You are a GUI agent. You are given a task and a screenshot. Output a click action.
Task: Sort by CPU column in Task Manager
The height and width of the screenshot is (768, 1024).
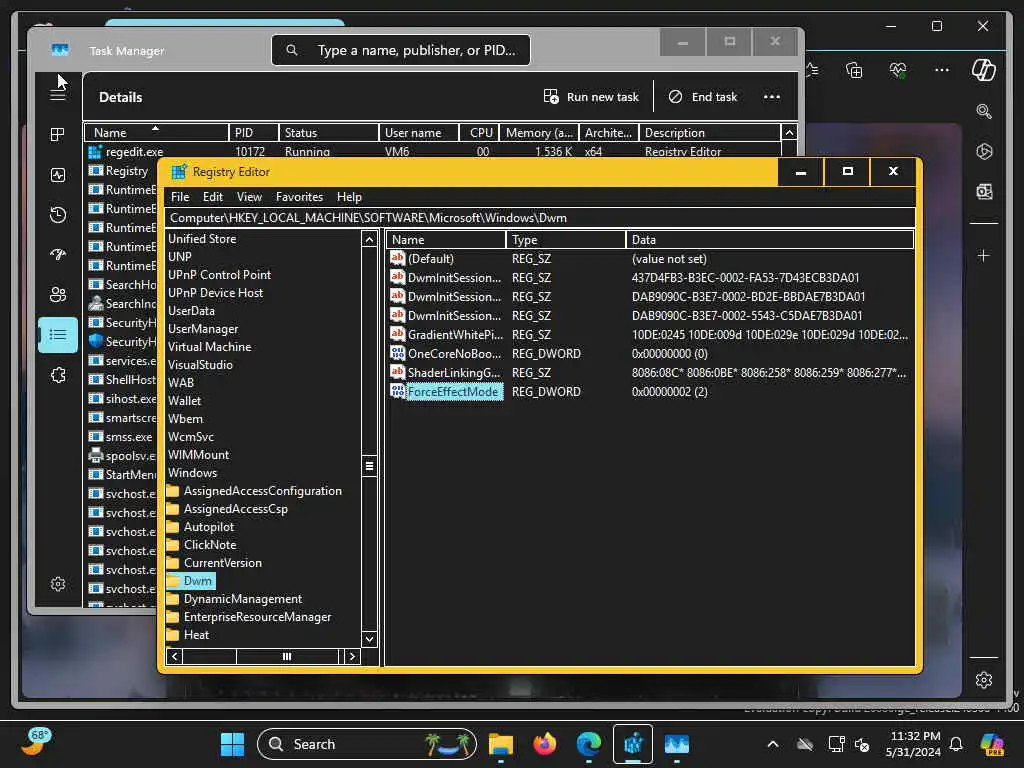pos(481,133)
